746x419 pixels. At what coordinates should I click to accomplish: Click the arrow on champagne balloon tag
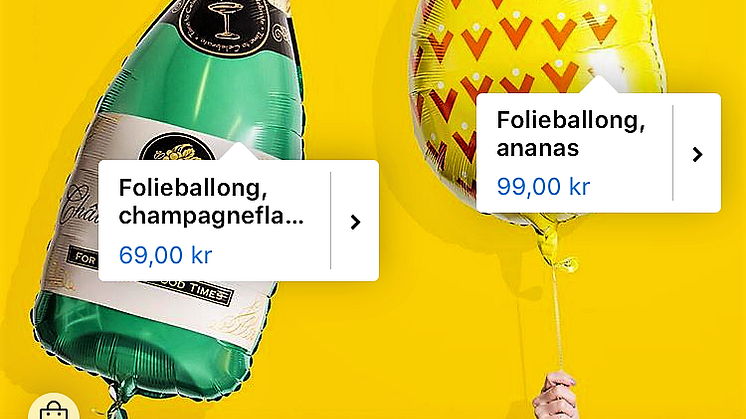(x=355, y=222)
